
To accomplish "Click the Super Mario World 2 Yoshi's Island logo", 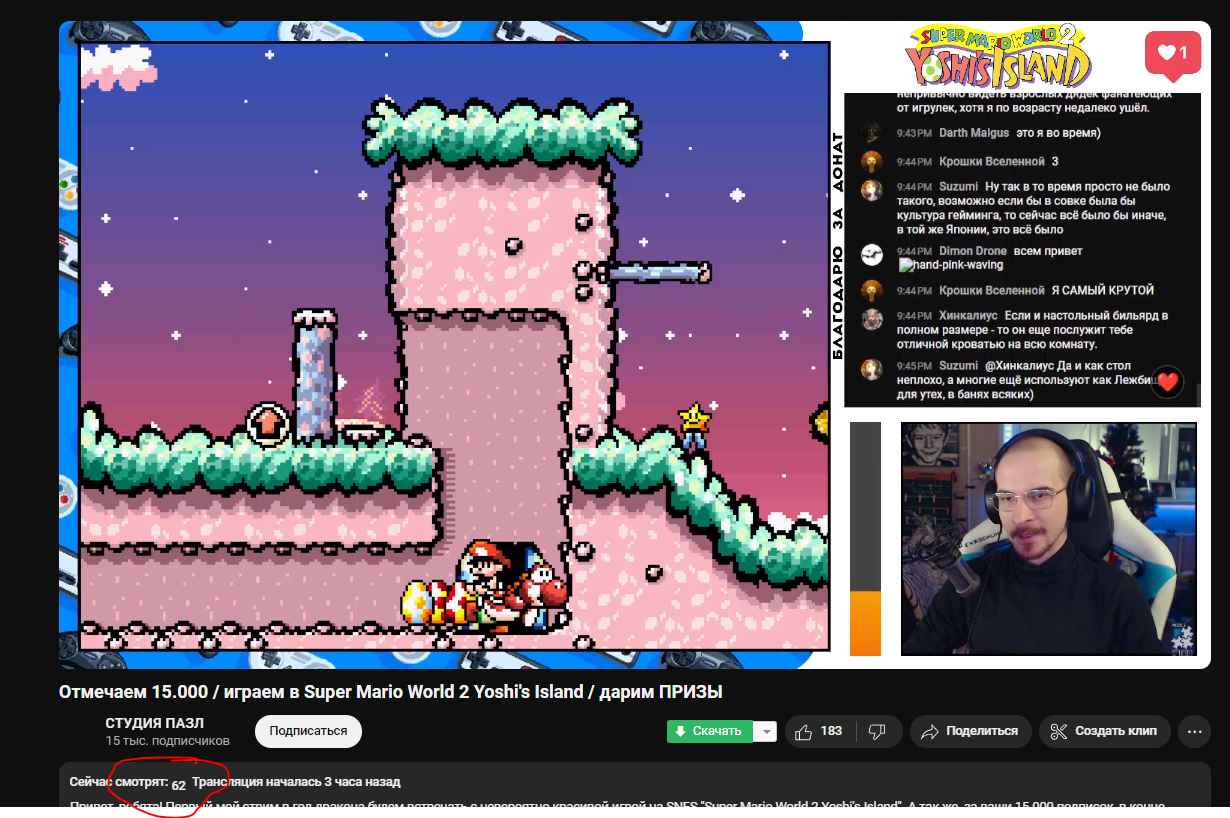I will pyautogui.click(x=997, y=55).
